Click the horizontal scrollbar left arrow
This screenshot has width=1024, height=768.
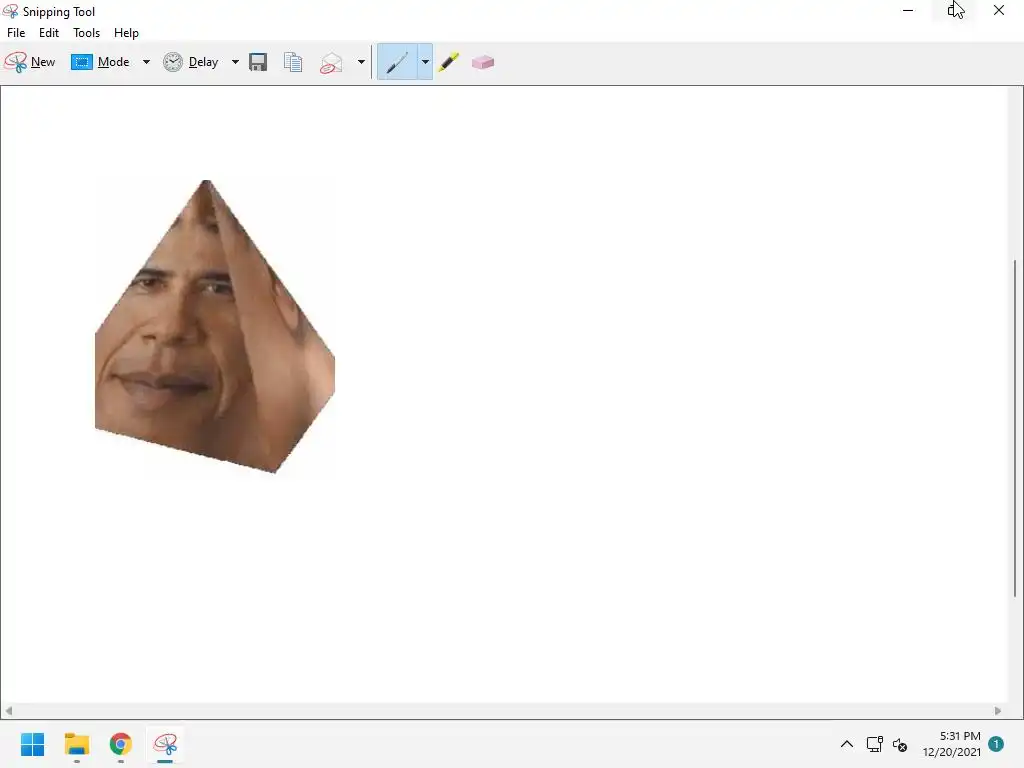tap(8, 711)
